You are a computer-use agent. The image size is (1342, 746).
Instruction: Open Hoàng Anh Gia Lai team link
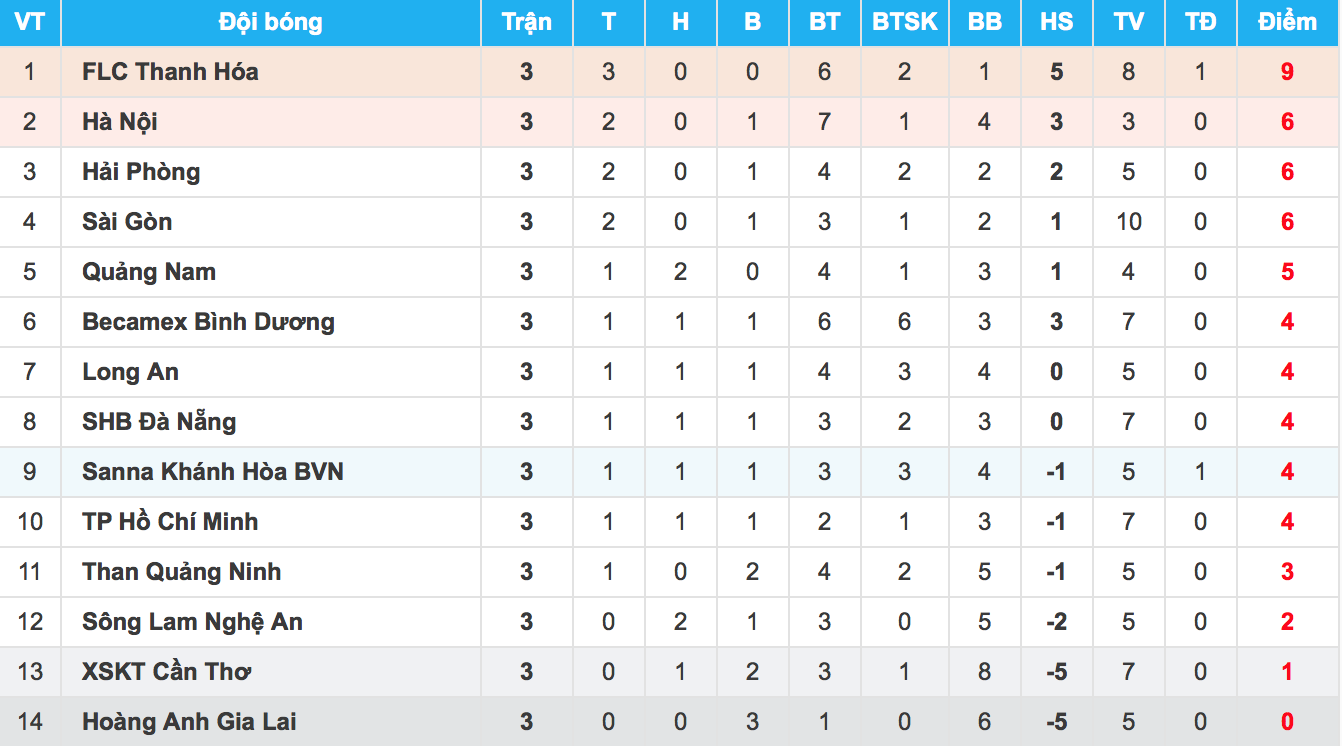coord(189,722)
